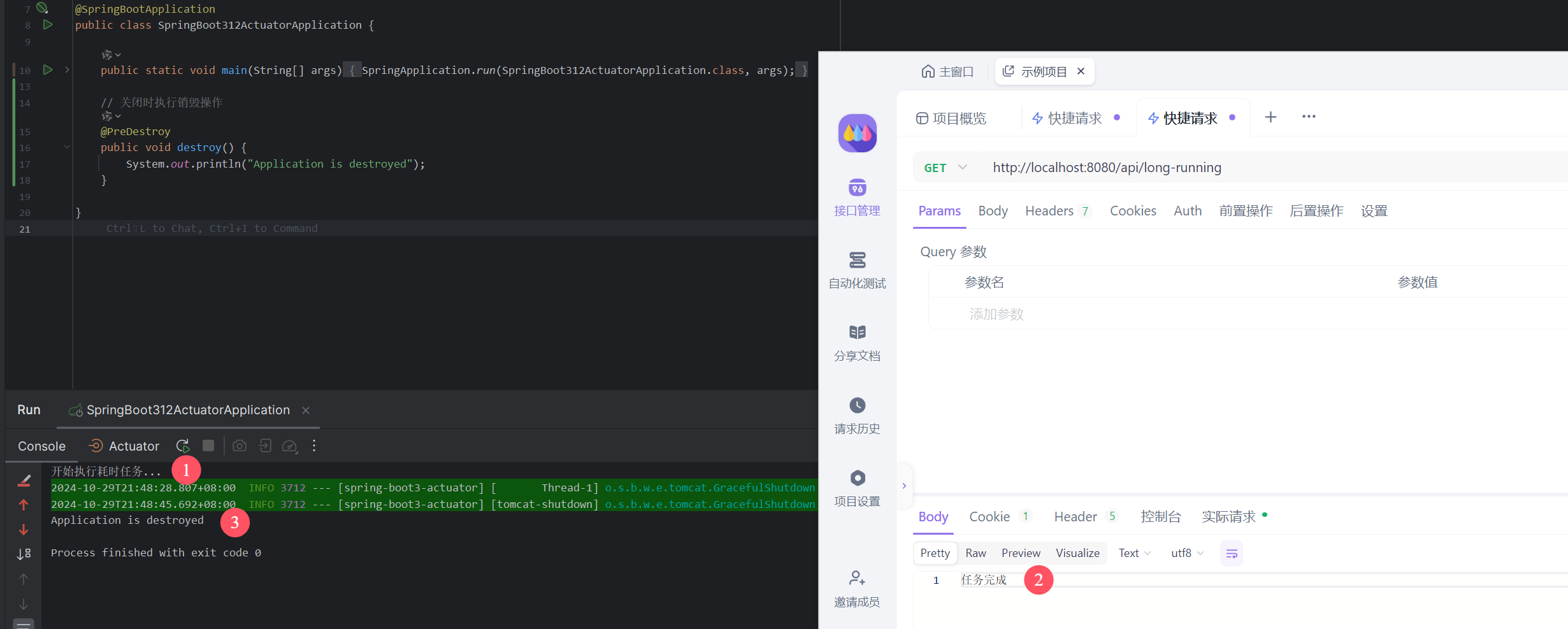Switch response view to Visualize
Screen dimensions: 1568x629
pyautogui.click(x=1077, y=553)
